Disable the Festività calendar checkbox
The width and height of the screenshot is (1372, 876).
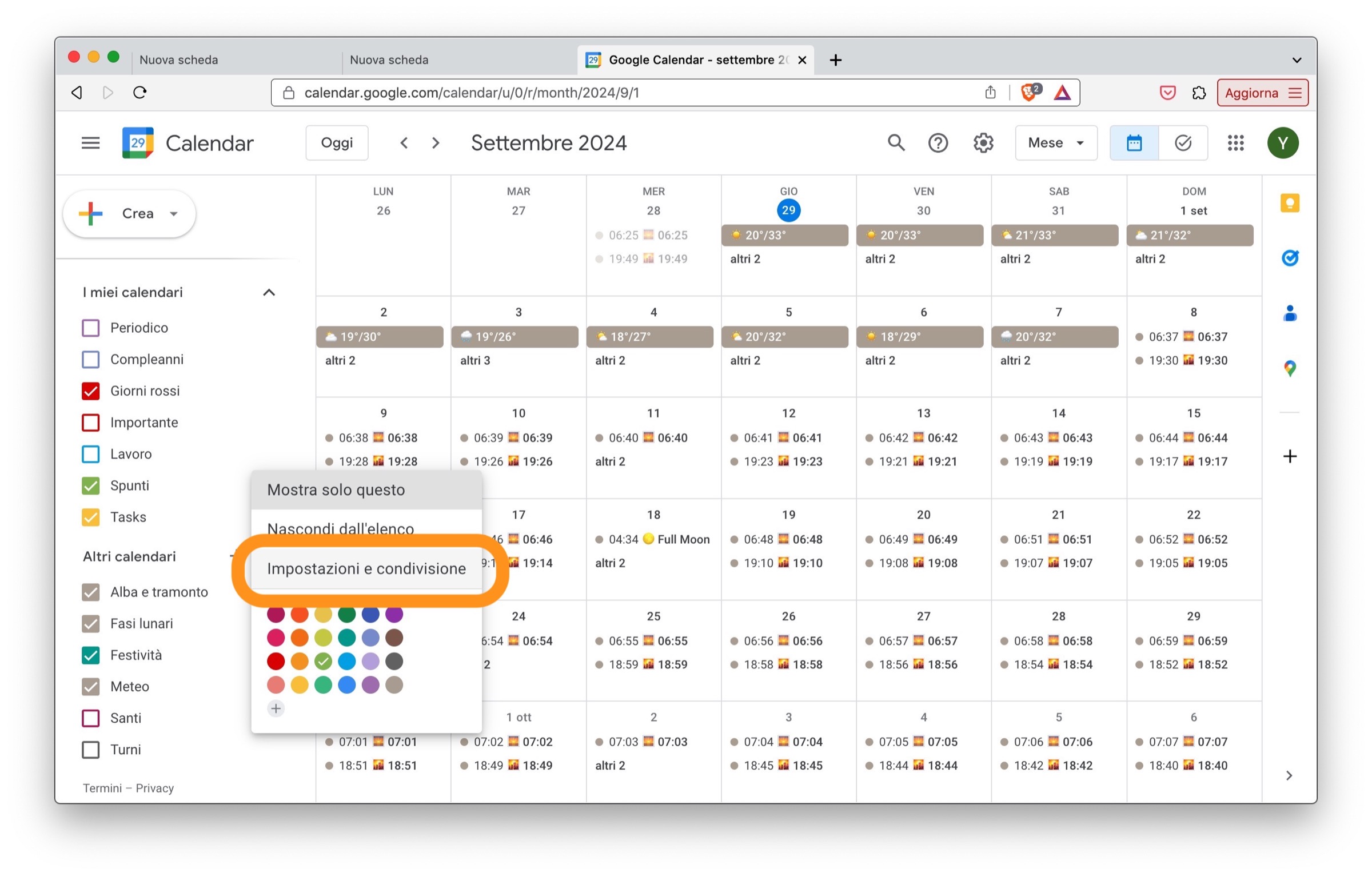point(91,655)
